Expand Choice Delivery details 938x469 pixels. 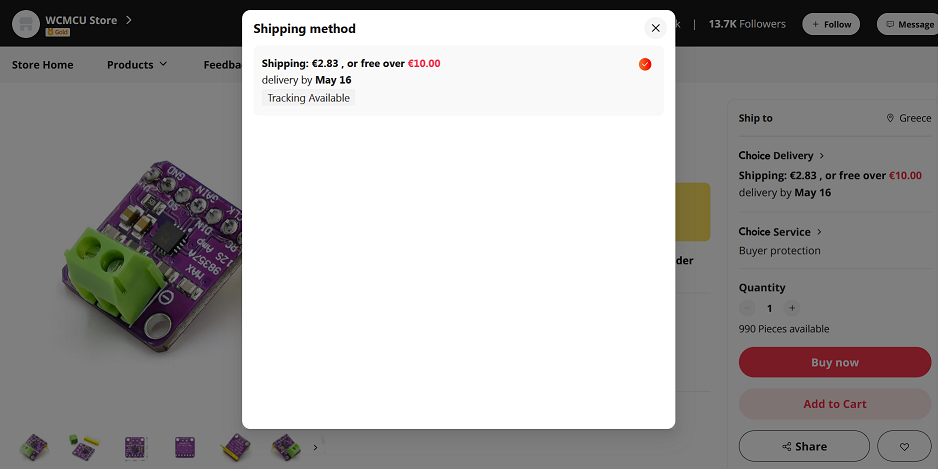coord(781,156)
